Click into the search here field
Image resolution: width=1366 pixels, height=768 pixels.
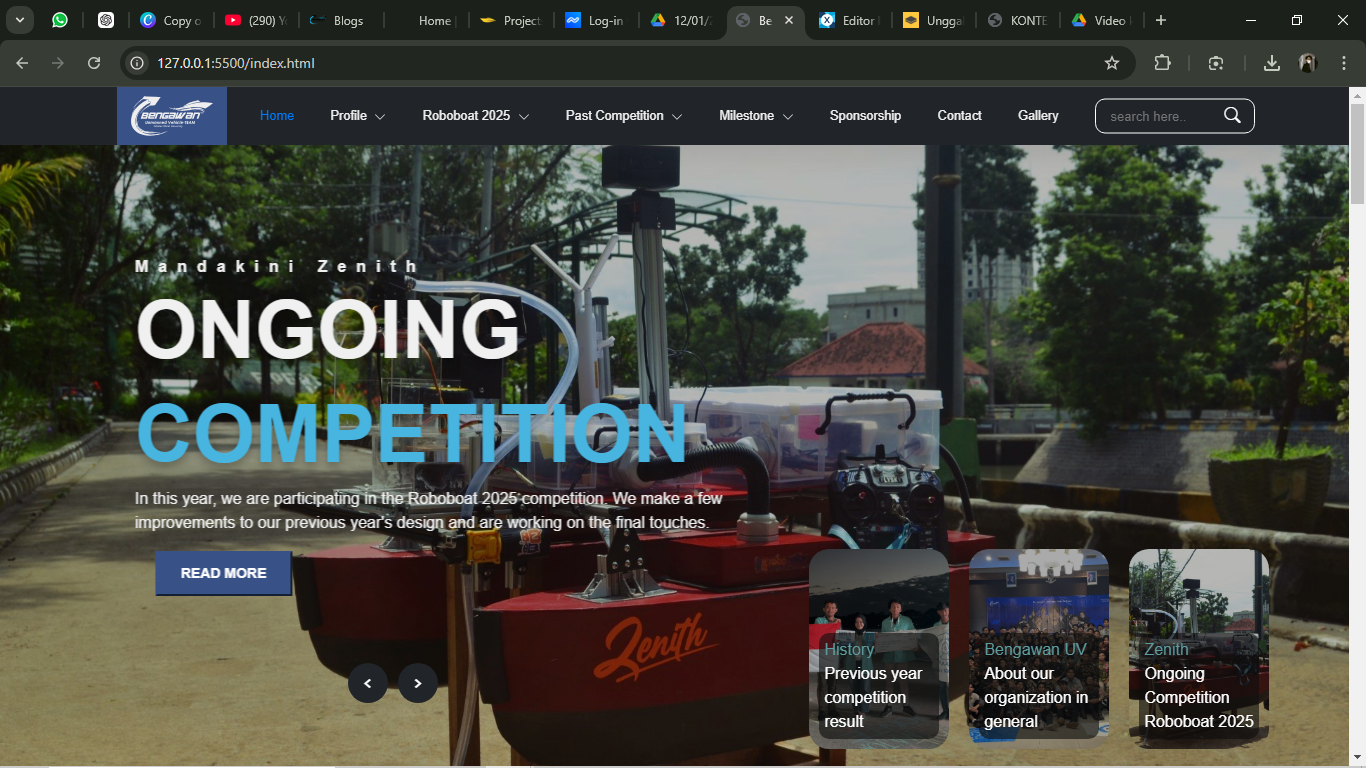click(1160, 116)
